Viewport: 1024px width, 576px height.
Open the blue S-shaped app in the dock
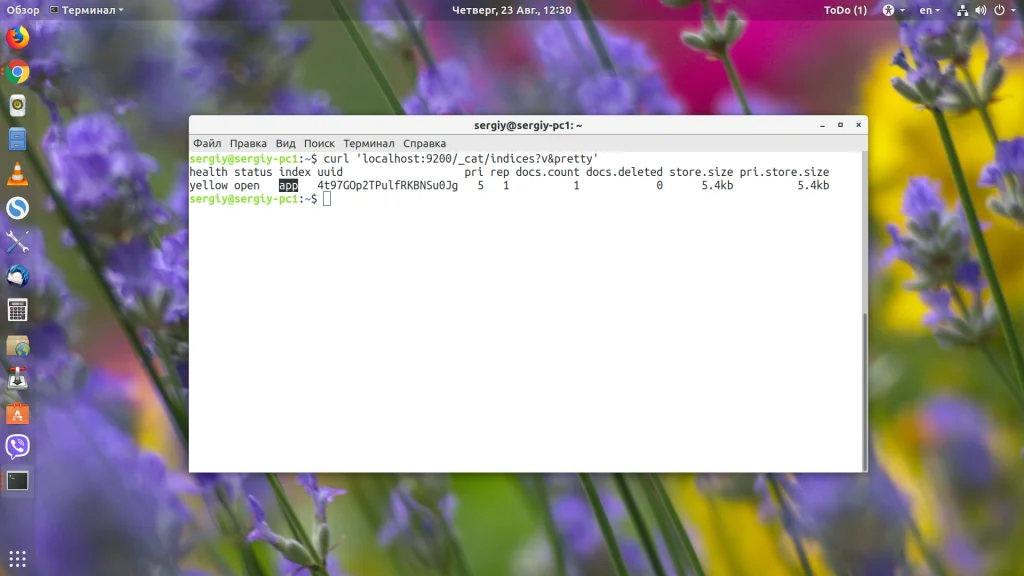[18, 208]
